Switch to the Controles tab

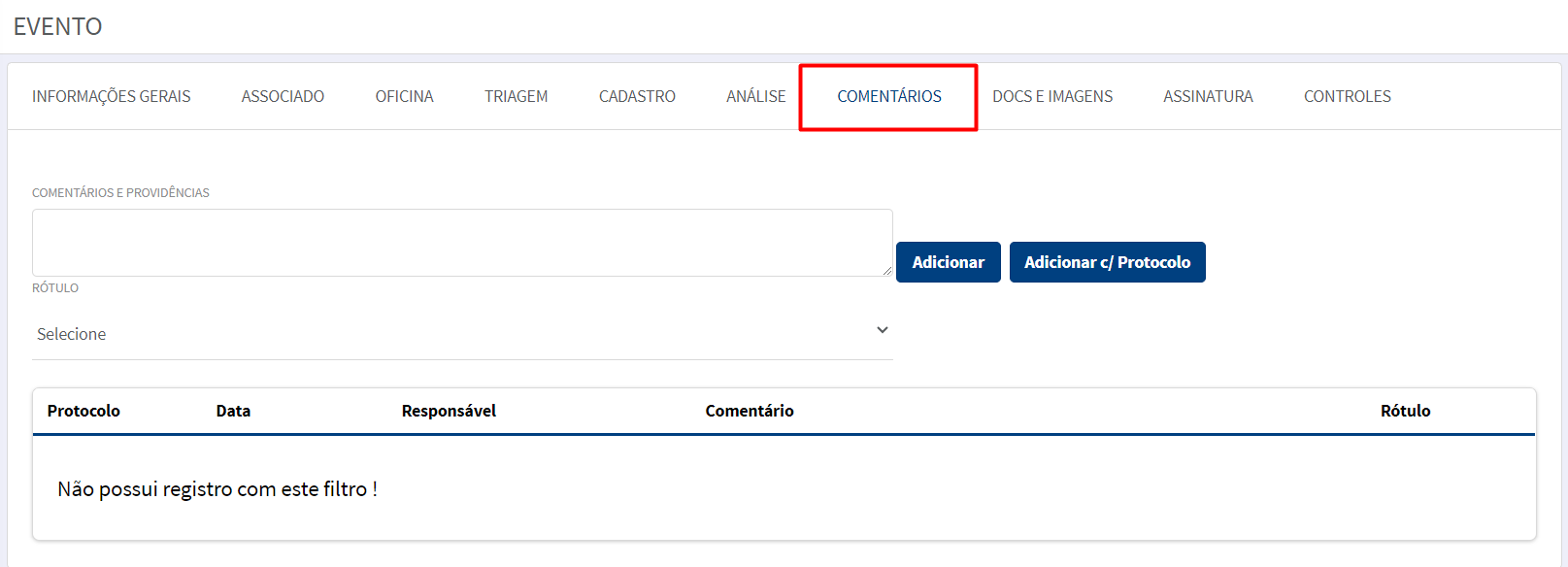1347,96
